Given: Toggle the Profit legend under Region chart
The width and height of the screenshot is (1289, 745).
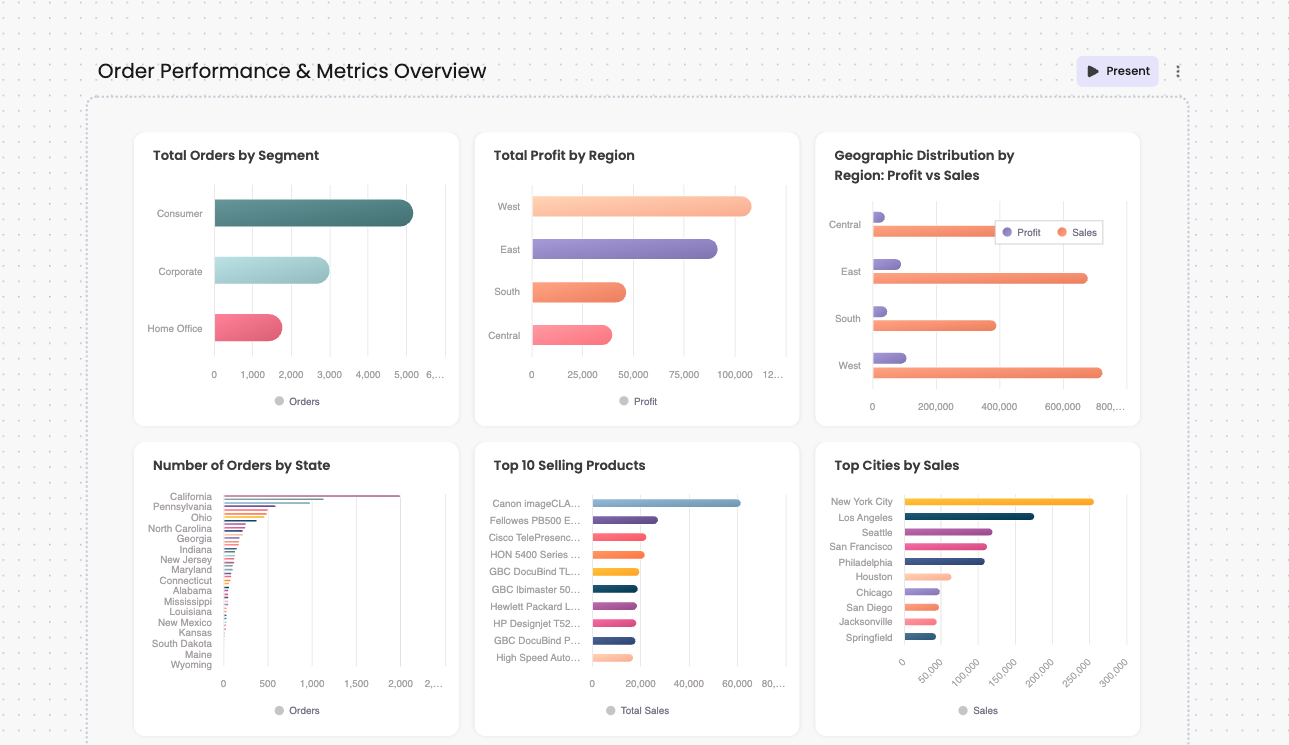Looking at the screenshot, I should click(638, 401).
